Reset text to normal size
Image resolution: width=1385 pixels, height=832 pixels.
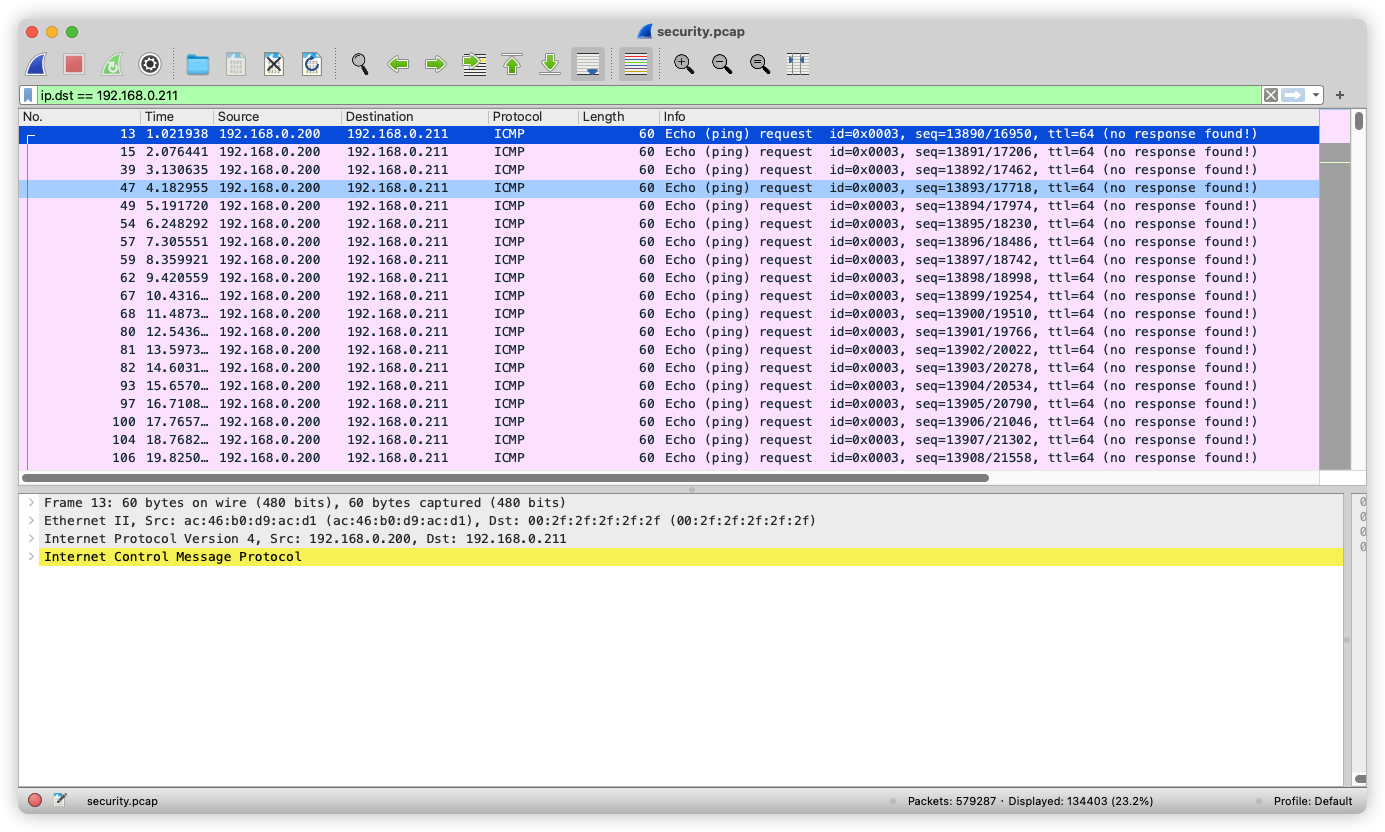pos(760,64)
